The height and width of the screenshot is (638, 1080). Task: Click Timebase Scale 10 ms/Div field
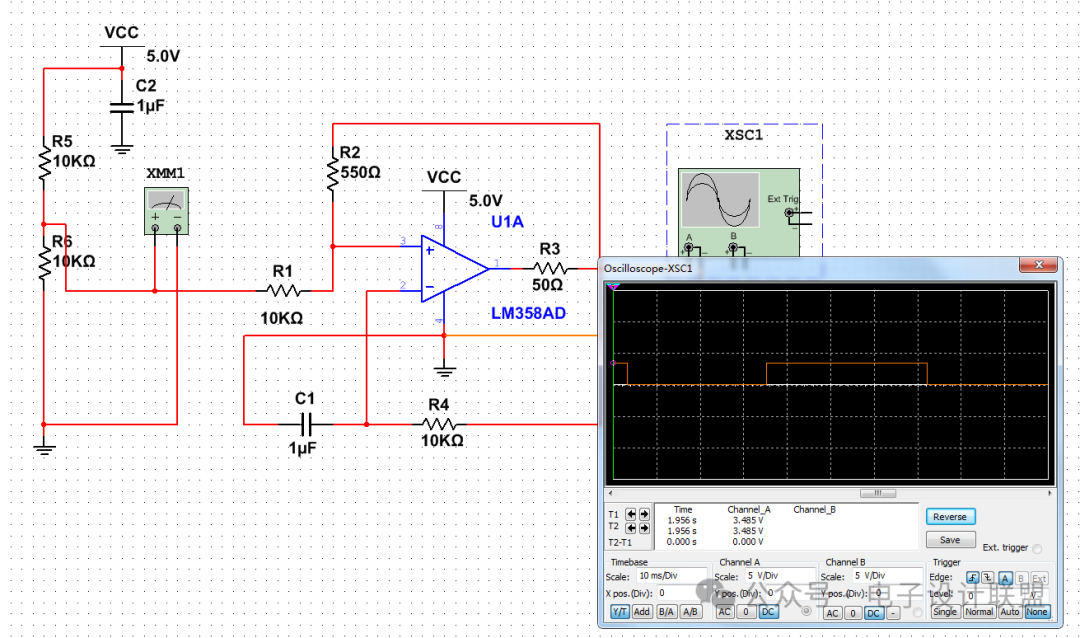672,576
